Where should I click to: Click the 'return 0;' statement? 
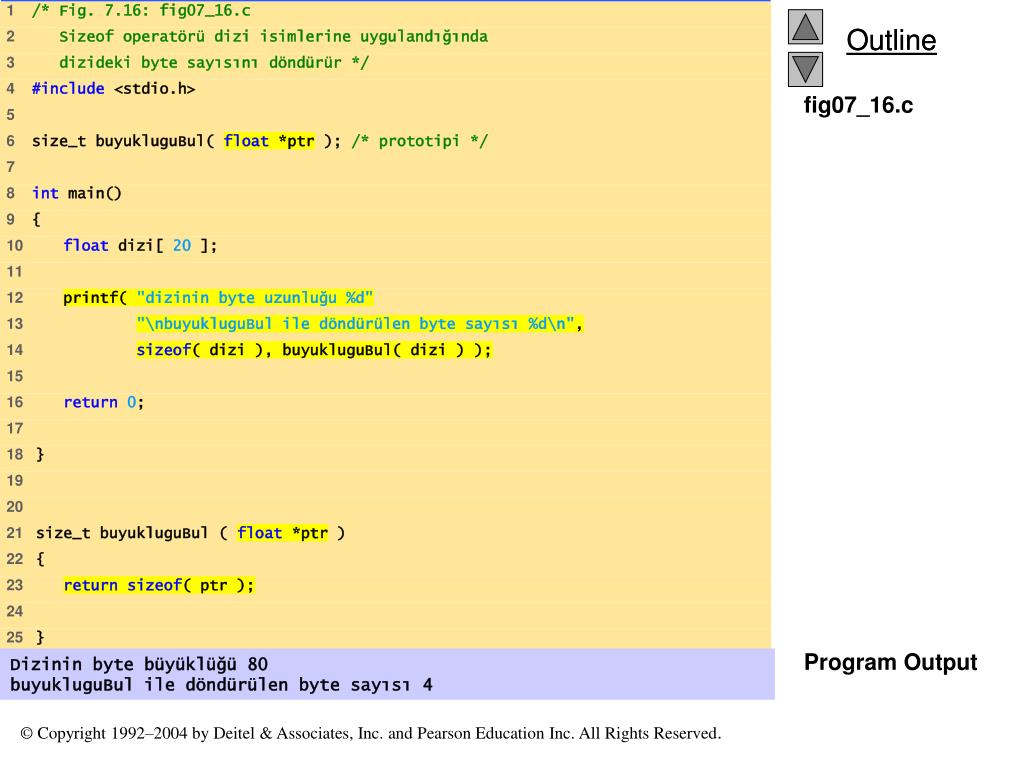(103, 402)
